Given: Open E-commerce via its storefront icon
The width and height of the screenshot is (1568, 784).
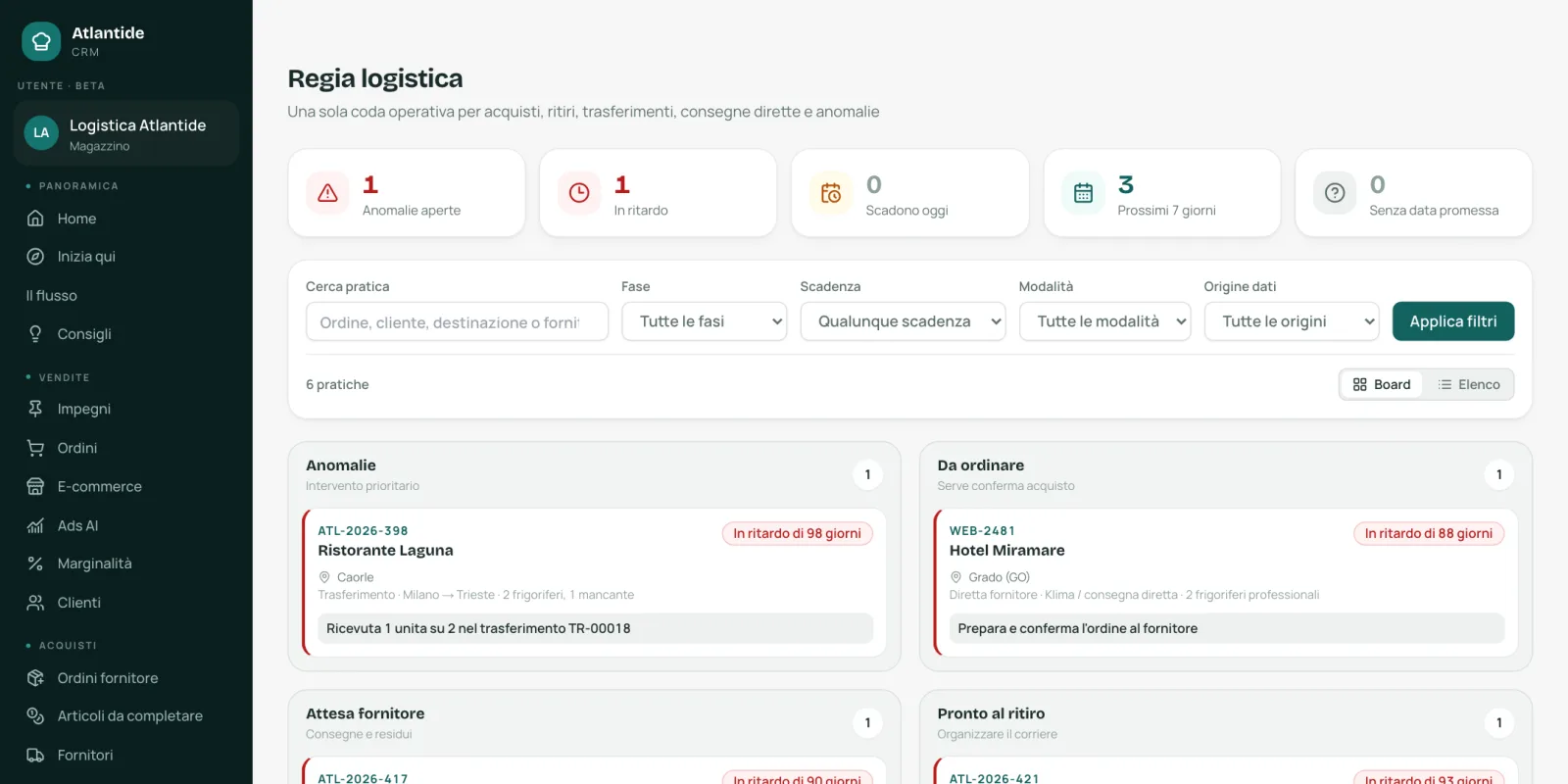Looking at the screenshot, I should tap(35, 486).
